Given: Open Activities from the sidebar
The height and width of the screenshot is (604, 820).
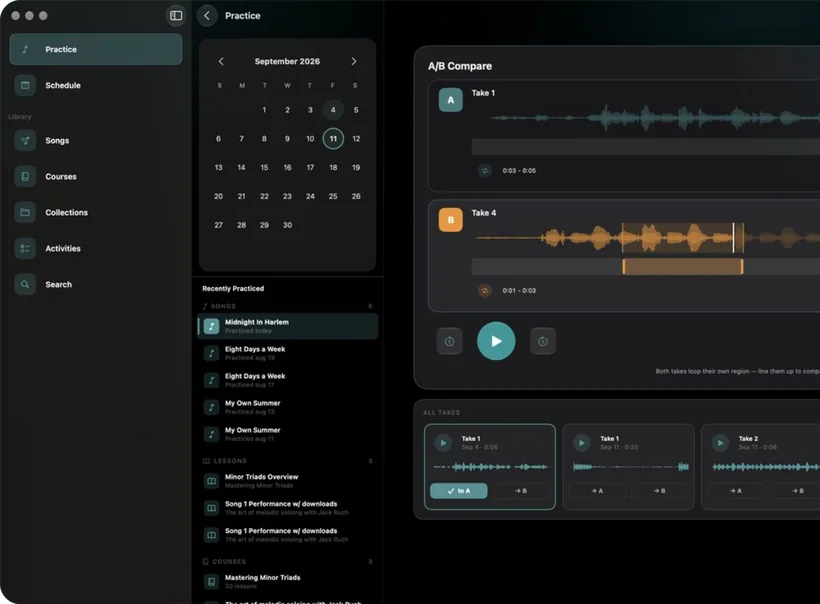Looking at the screenshot, I should click(96, 248).
